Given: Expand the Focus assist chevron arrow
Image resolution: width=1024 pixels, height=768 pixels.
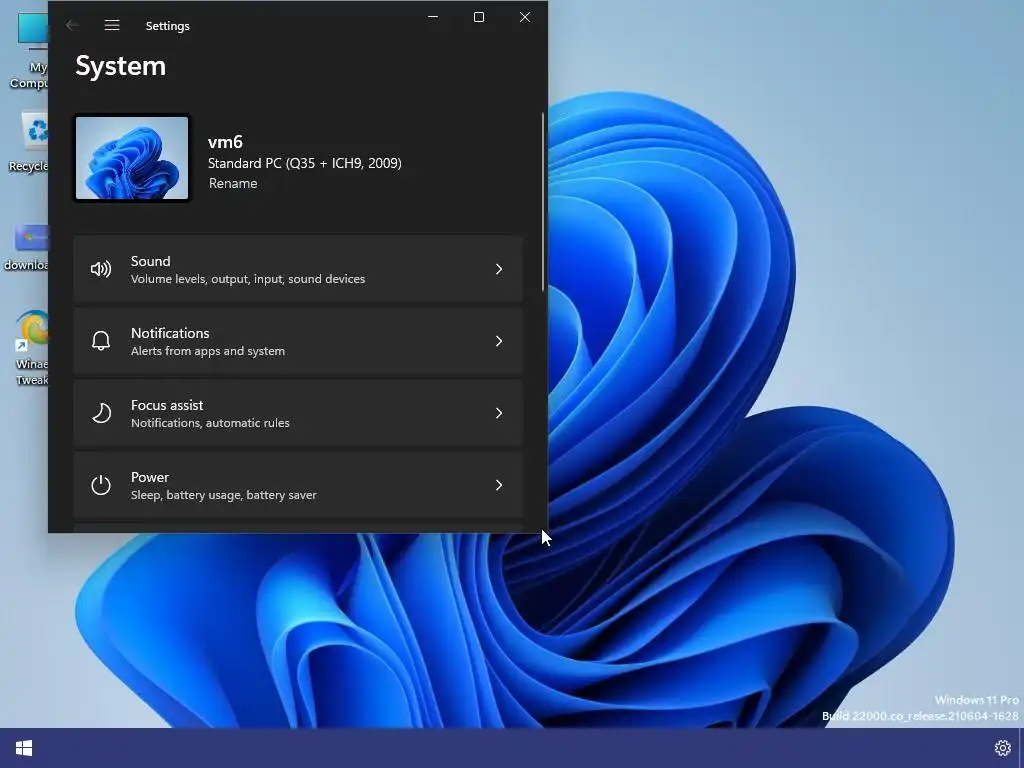Looking at the screenshot, I should click(x=499, y=413).
